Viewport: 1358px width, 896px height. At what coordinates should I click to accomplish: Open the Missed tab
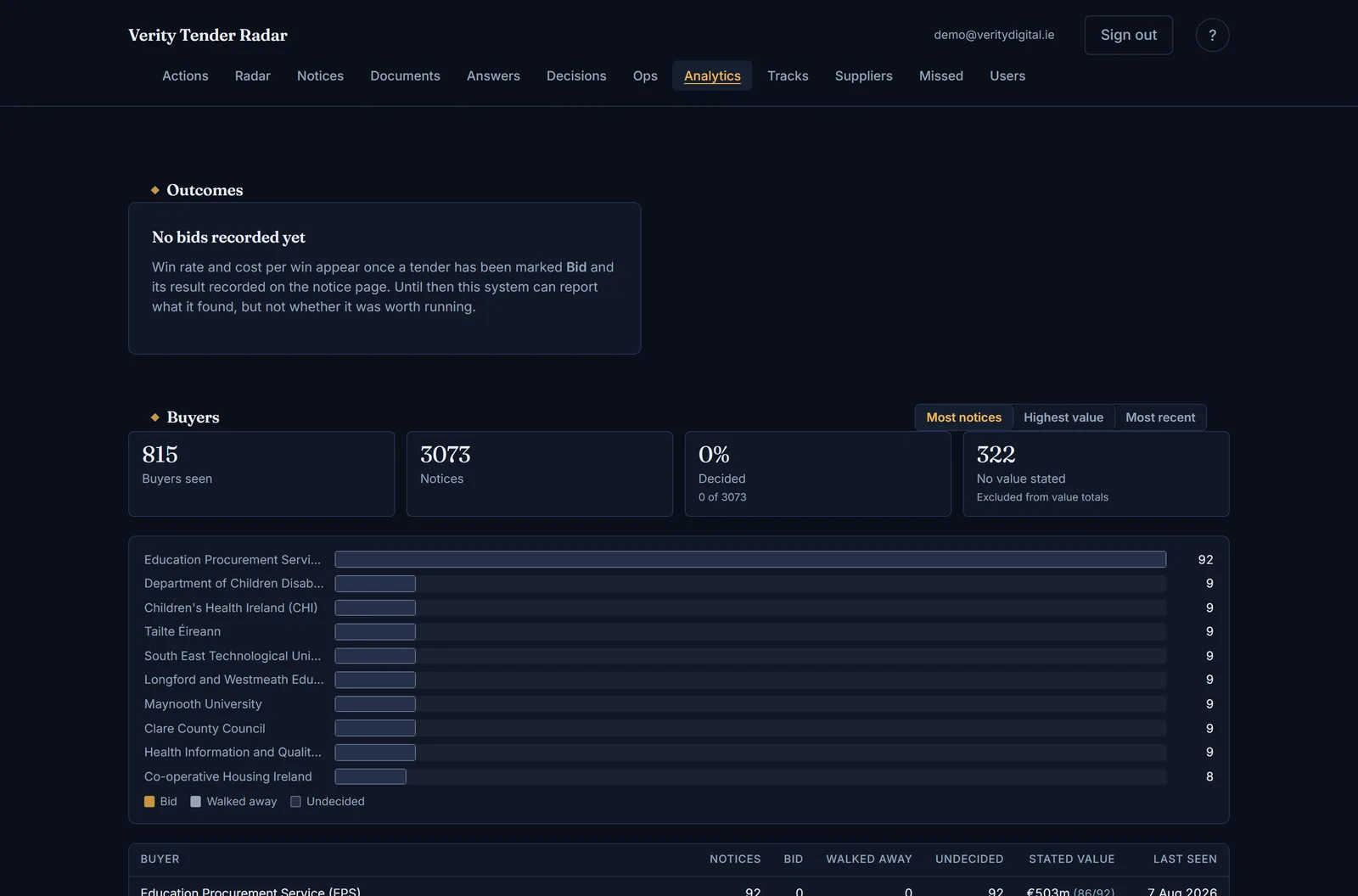941,76
